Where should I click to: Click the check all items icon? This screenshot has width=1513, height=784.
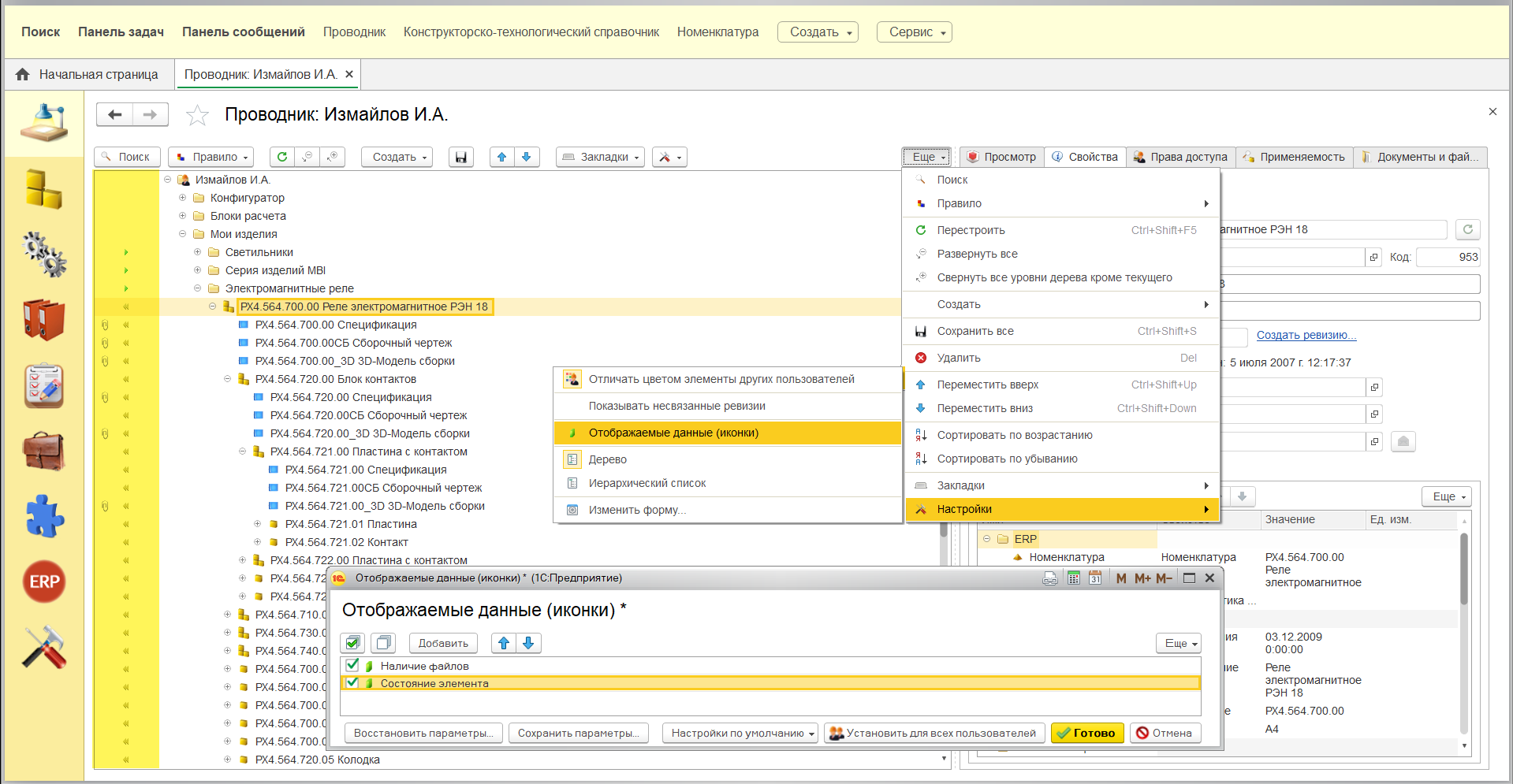tap(353, 643)
